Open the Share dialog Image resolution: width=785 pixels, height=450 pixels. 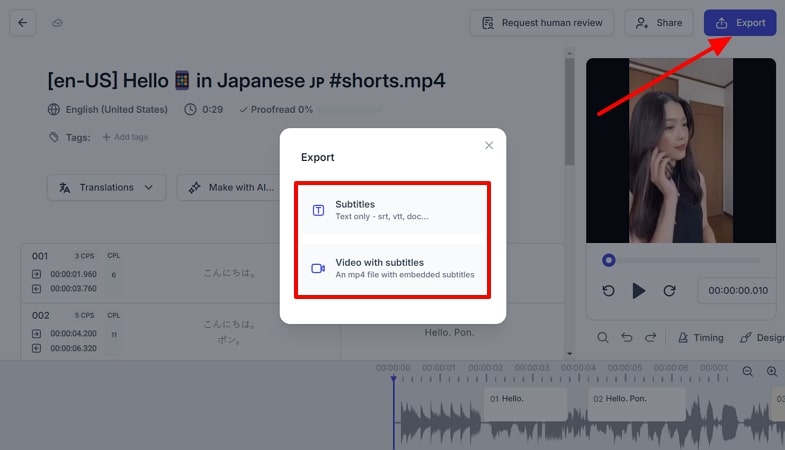659,23
